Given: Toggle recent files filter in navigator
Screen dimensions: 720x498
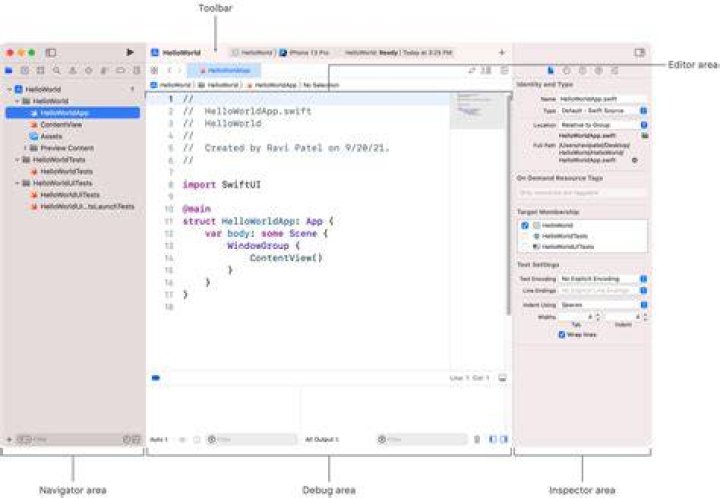Looking at the screenshot, I should coord(127,439).
